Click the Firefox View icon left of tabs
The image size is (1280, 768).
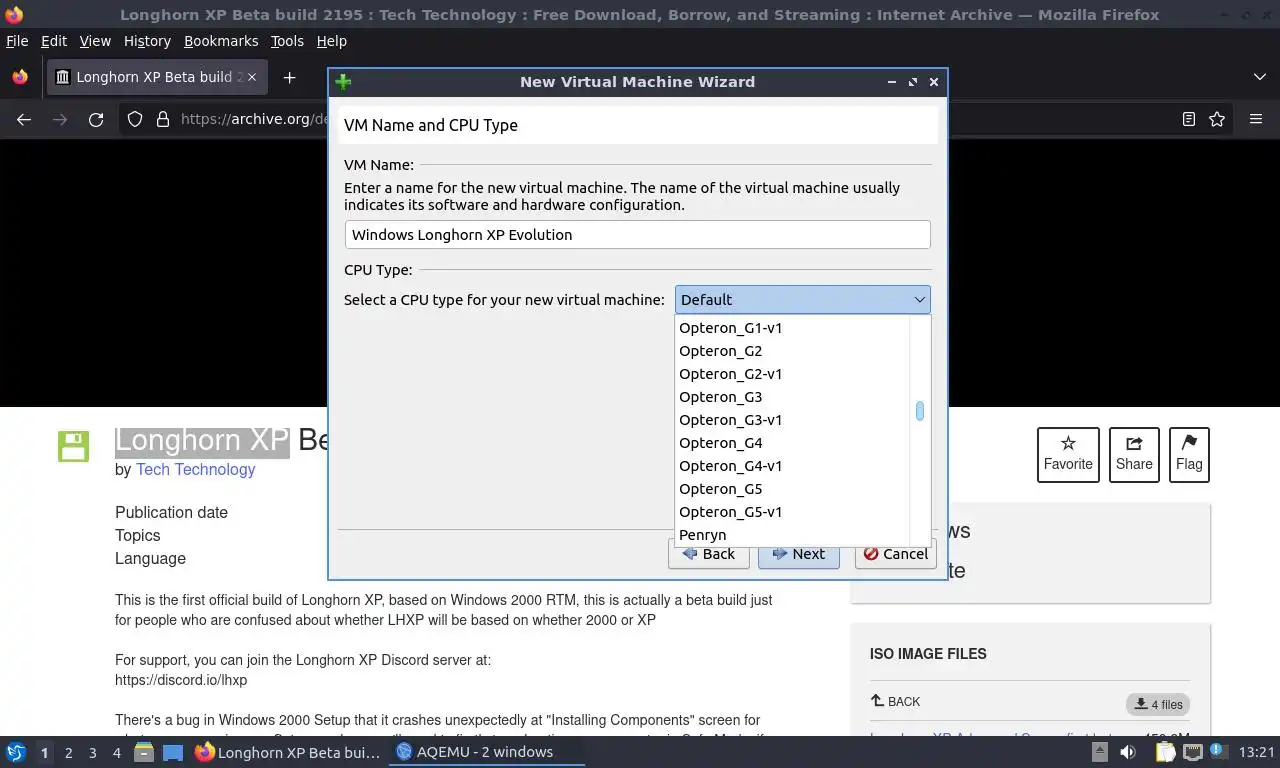20,77
